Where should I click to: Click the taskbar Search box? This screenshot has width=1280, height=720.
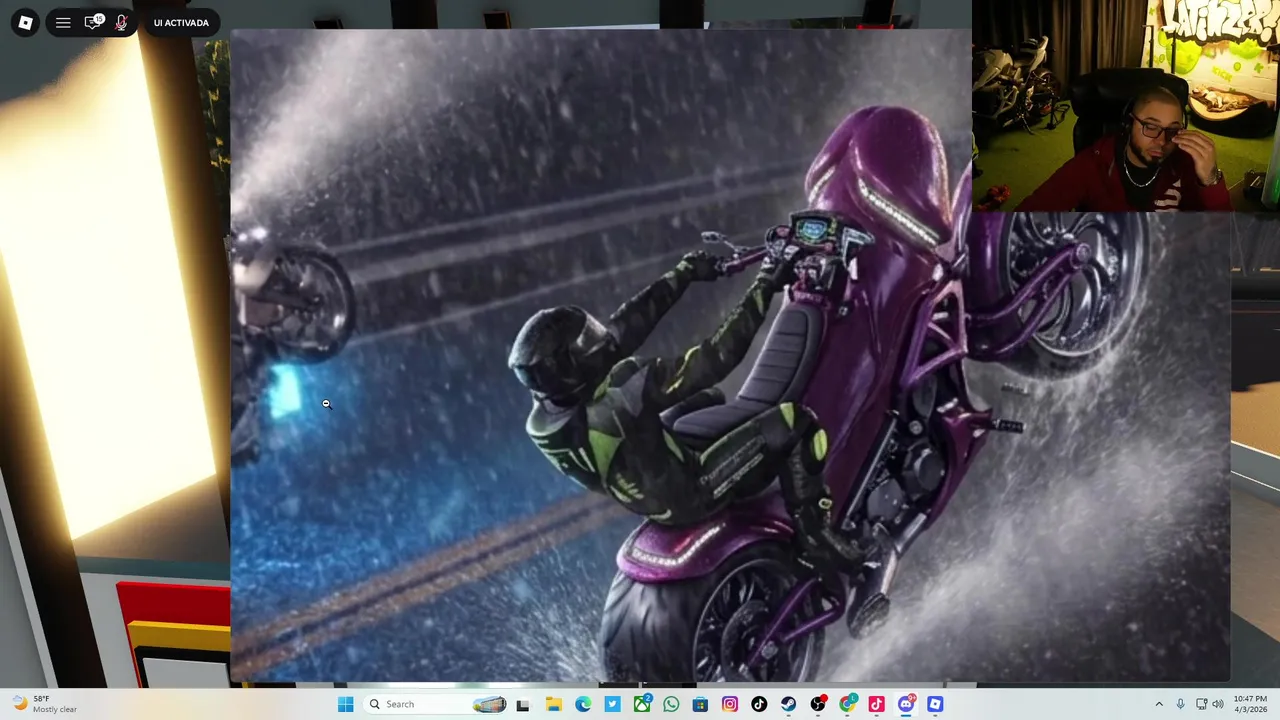pos(436,704)
